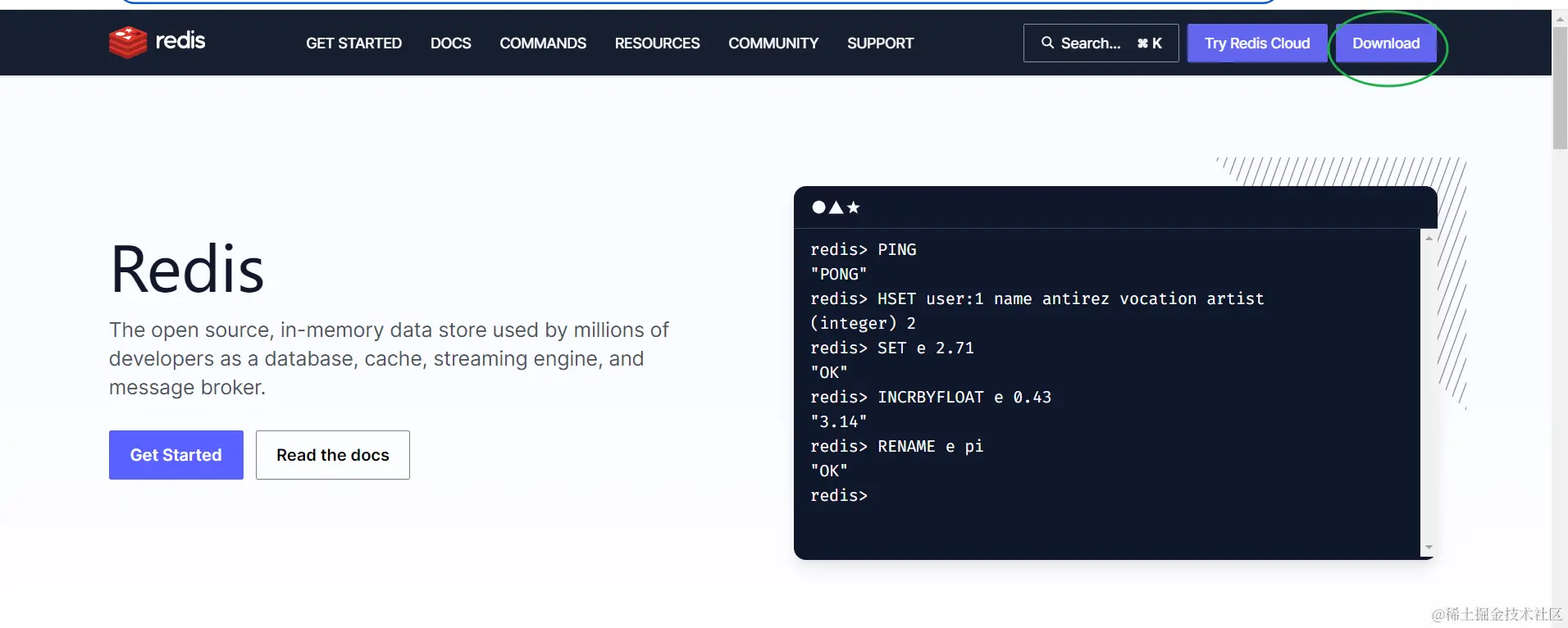Click the HSET user:1 command line
This screenshot has width=1568, height=628.
point(1037,298)
